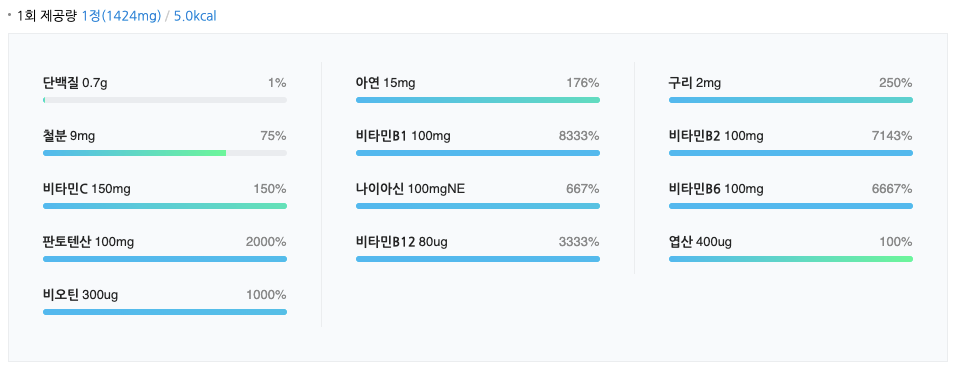Image resolution: width=962 pixels, height=372 pixels.
Task: Click the 철분 9mg progress bar
Action: [x=165, y=153]
